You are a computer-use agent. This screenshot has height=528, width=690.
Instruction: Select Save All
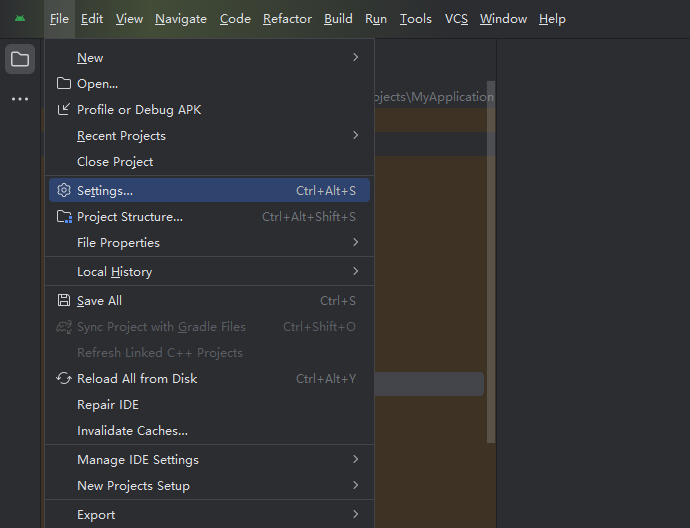pyautogui.click(x=209, y=301)
